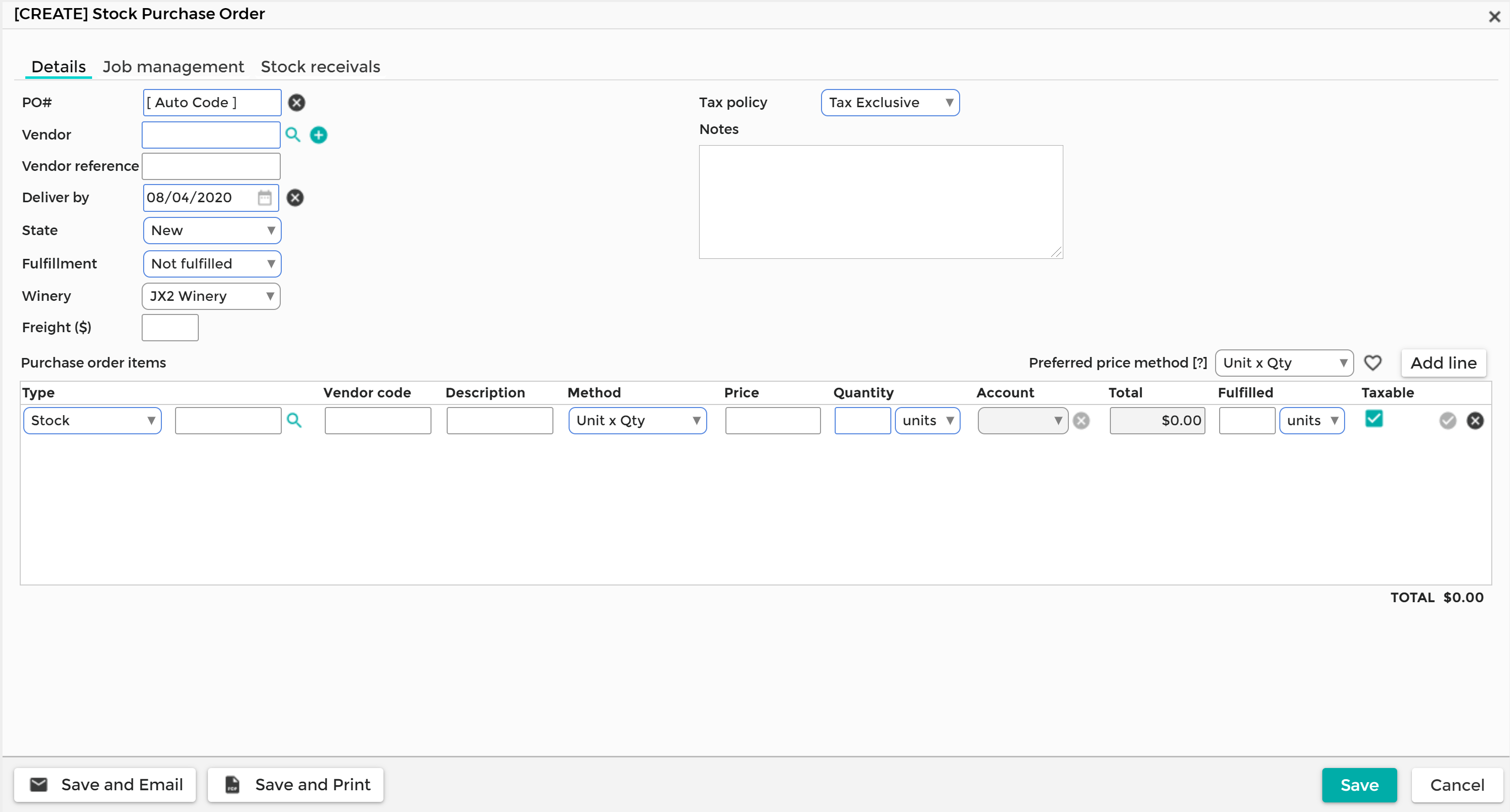
Task: Toggle the Taxable checkbox on the line item
Action: coord(1374,418)
